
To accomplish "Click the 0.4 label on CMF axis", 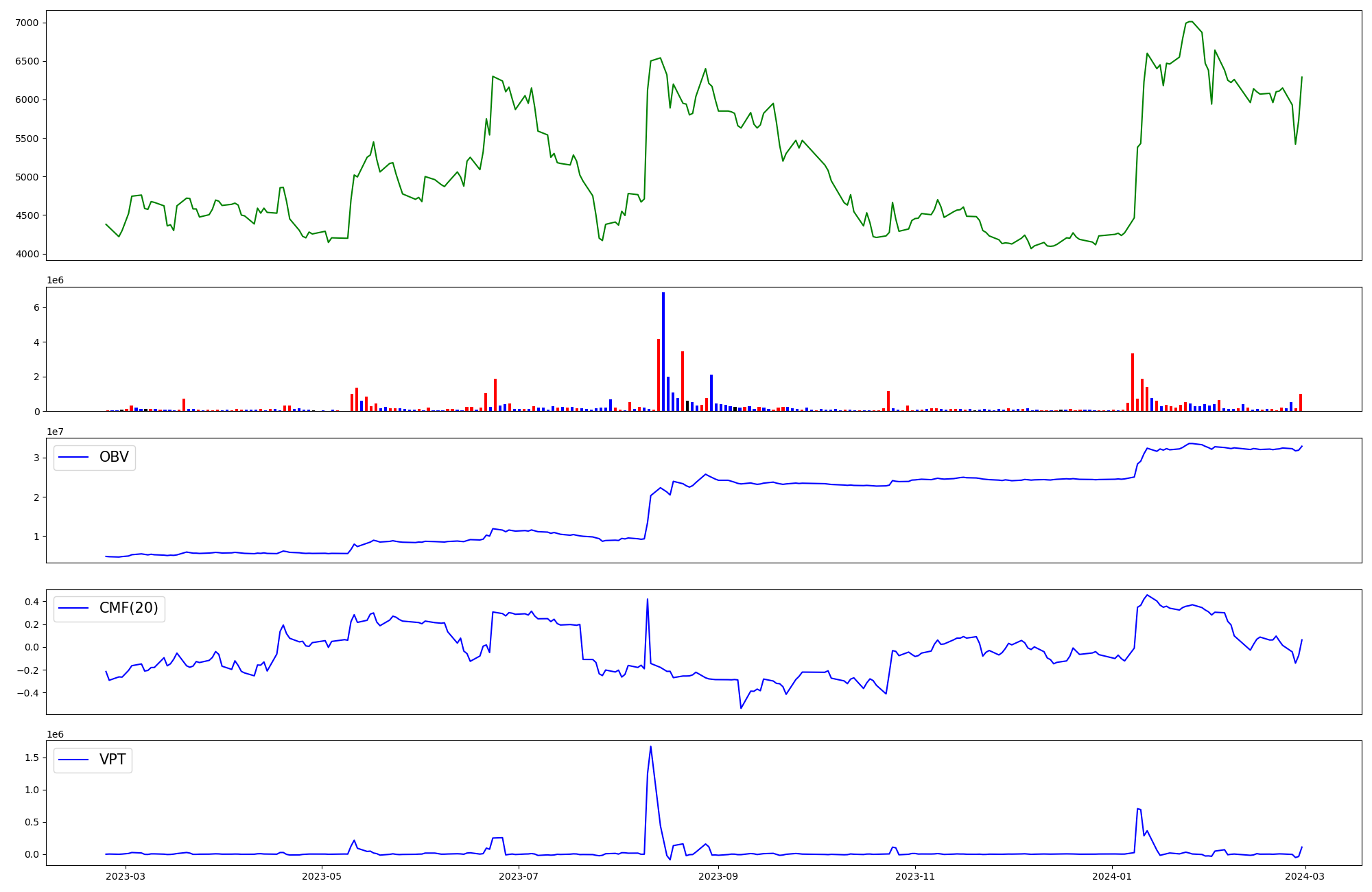I will [x=32, y=602].
